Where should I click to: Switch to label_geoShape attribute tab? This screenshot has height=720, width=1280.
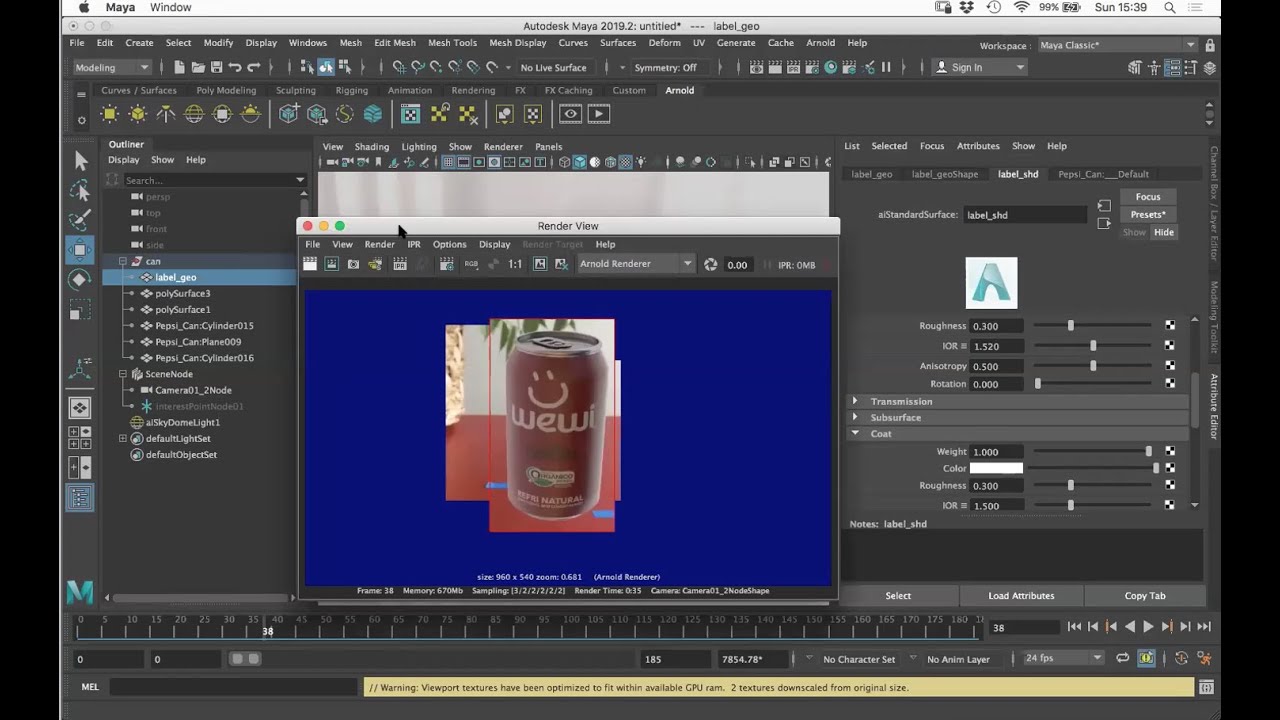[x=945, y=174]
